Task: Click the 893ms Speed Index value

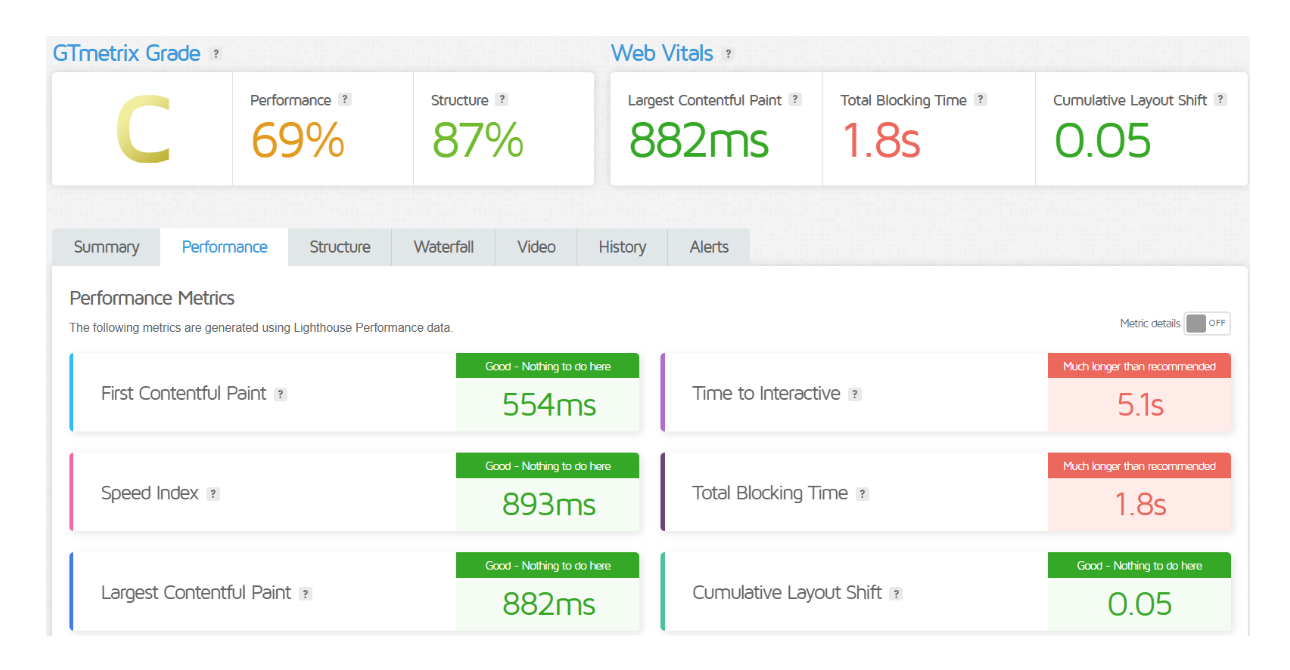Action: [x=549, y=505]
